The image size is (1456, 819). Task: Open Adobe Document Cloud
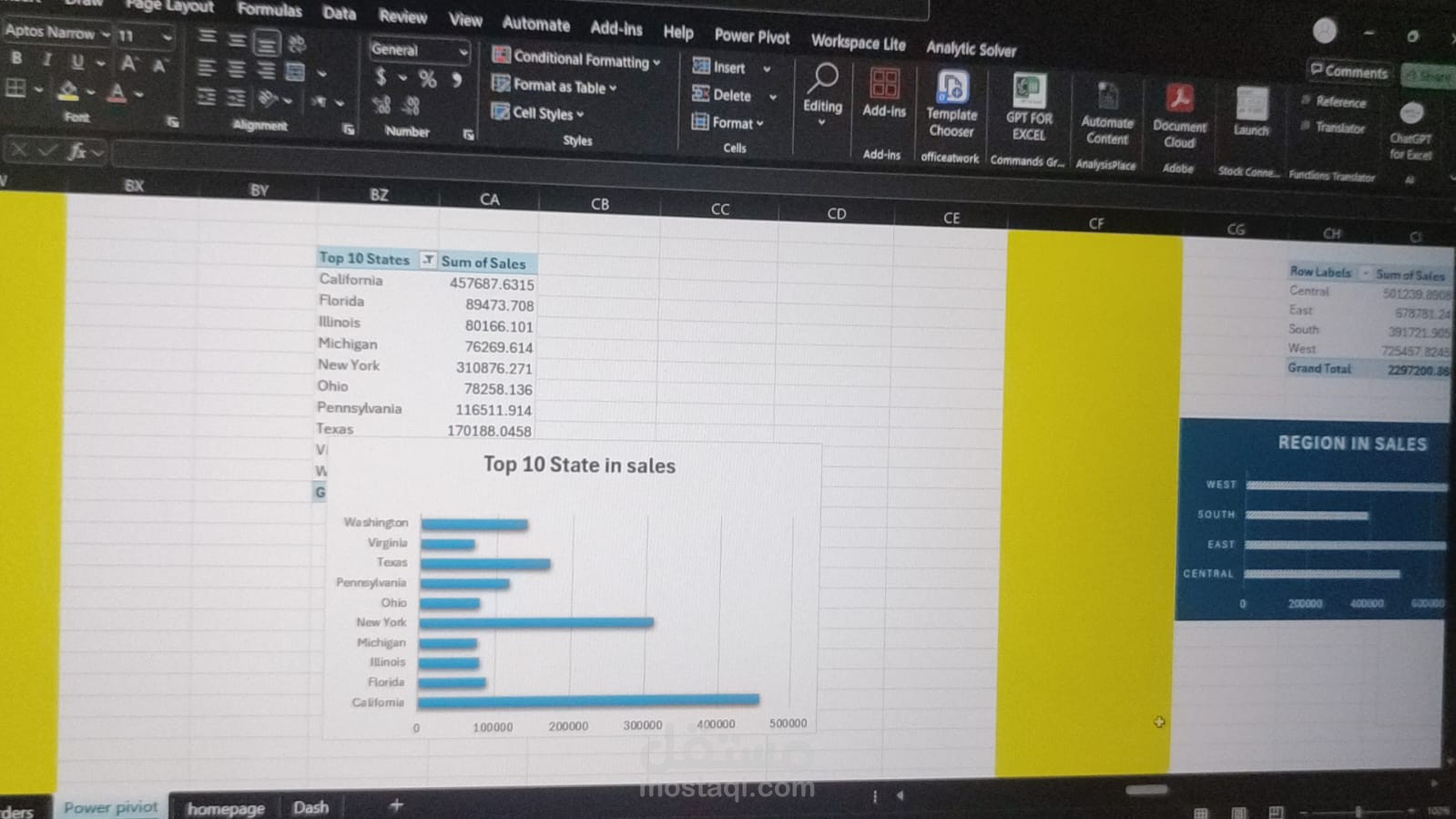tap(1179, 116)
